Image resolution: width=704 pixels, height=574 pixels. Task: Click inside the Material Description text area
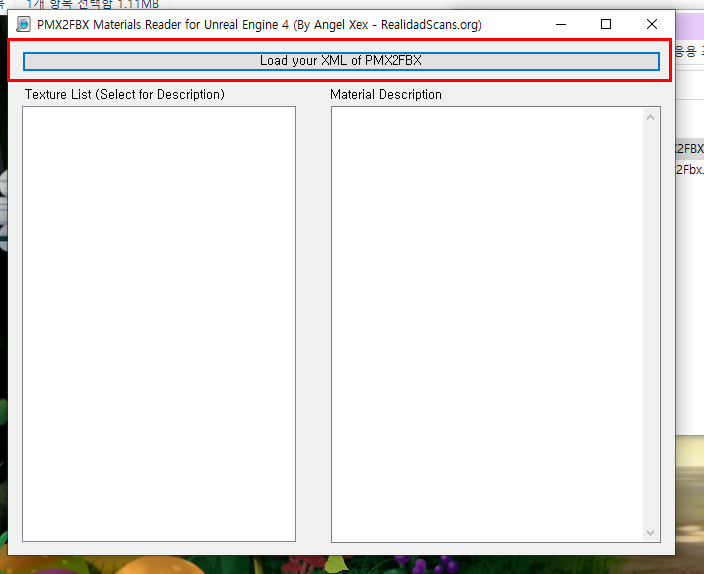[488, 324]
